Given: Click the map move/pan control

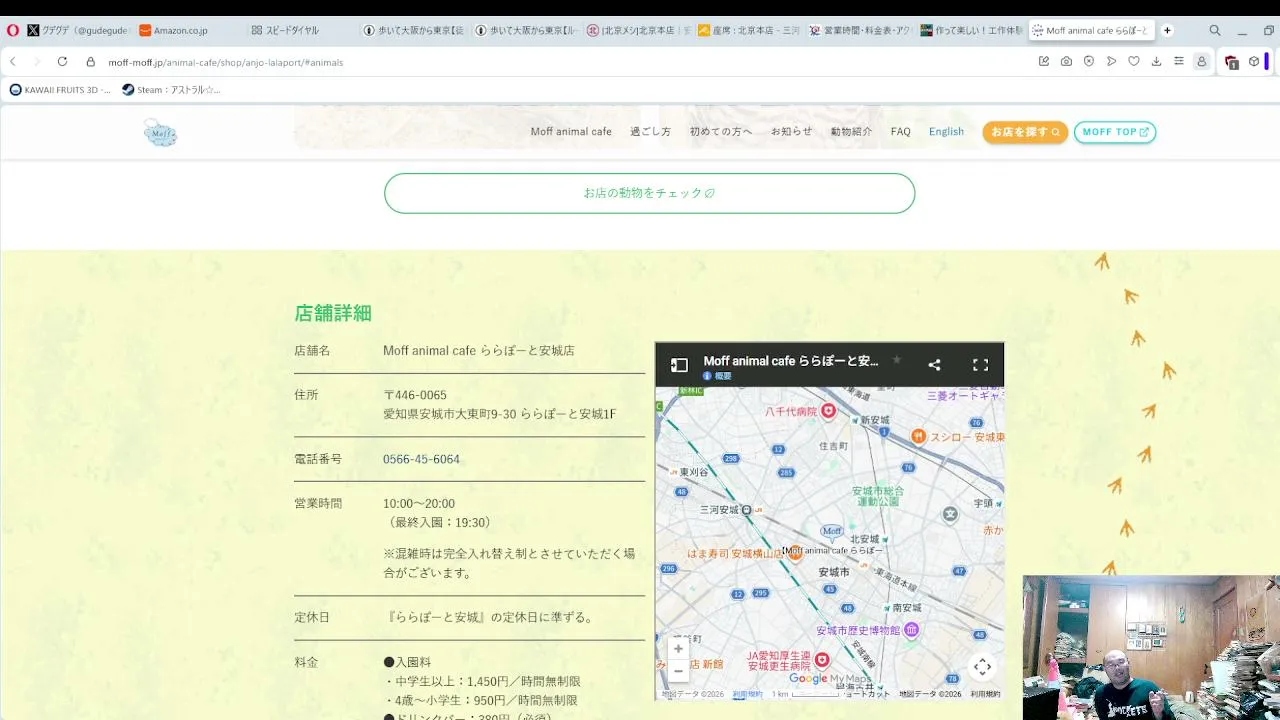Looking at the screenshot, I should (982, 667).
